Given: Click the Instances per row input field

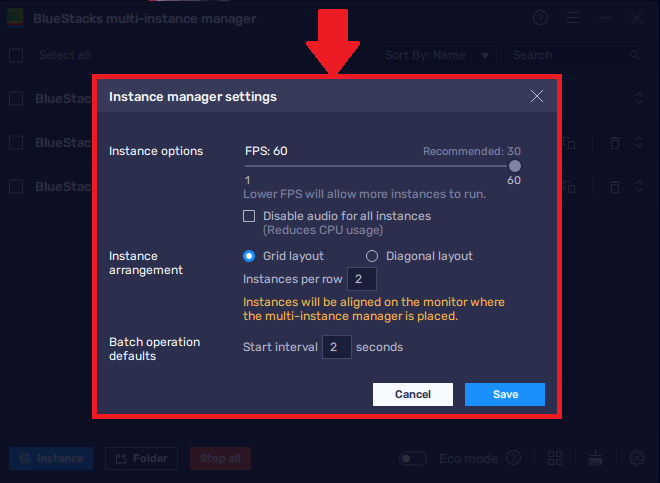Looking at the screenshot, I should point(361,278).
